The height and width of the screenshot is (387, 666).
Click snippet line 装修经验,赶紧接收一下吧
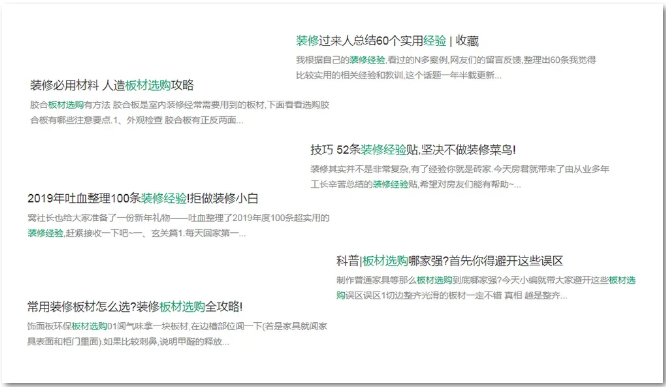tap(136, 233)
